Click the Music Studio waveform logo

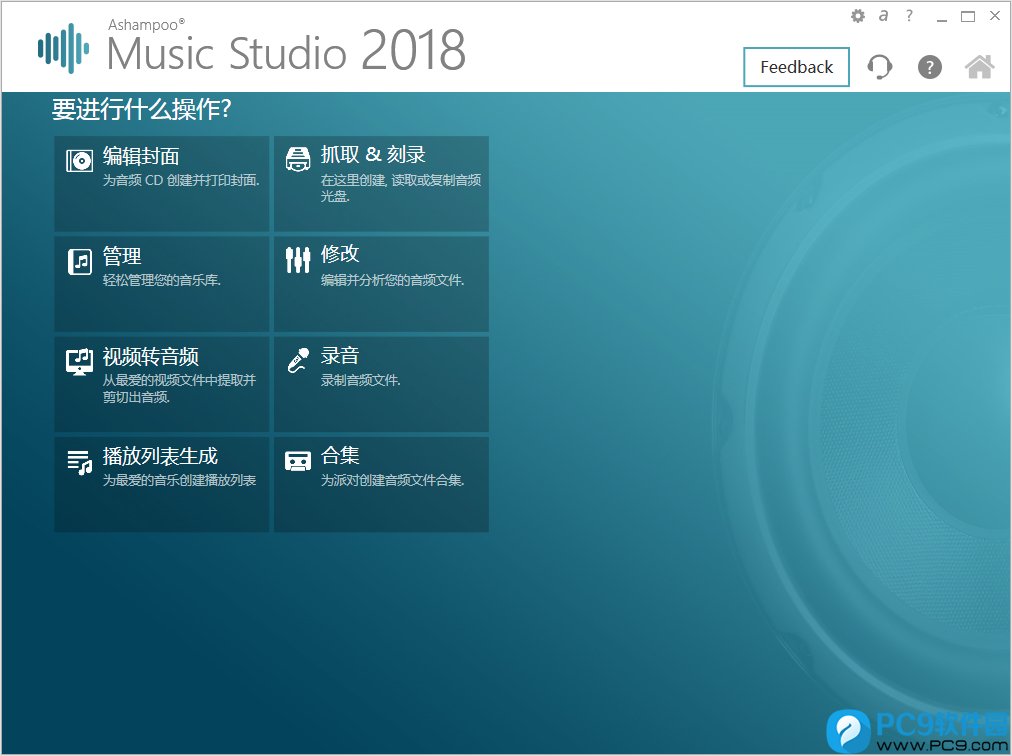(63, 48)
